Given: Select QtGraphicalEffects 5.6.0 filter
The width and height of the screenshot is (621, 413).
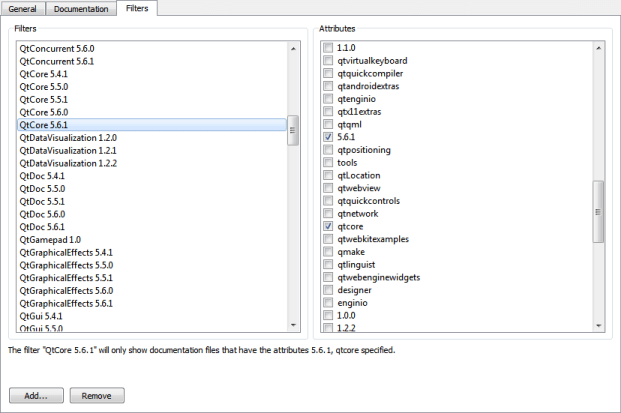Looking at the screenshot, I should [x=152, y=291].
